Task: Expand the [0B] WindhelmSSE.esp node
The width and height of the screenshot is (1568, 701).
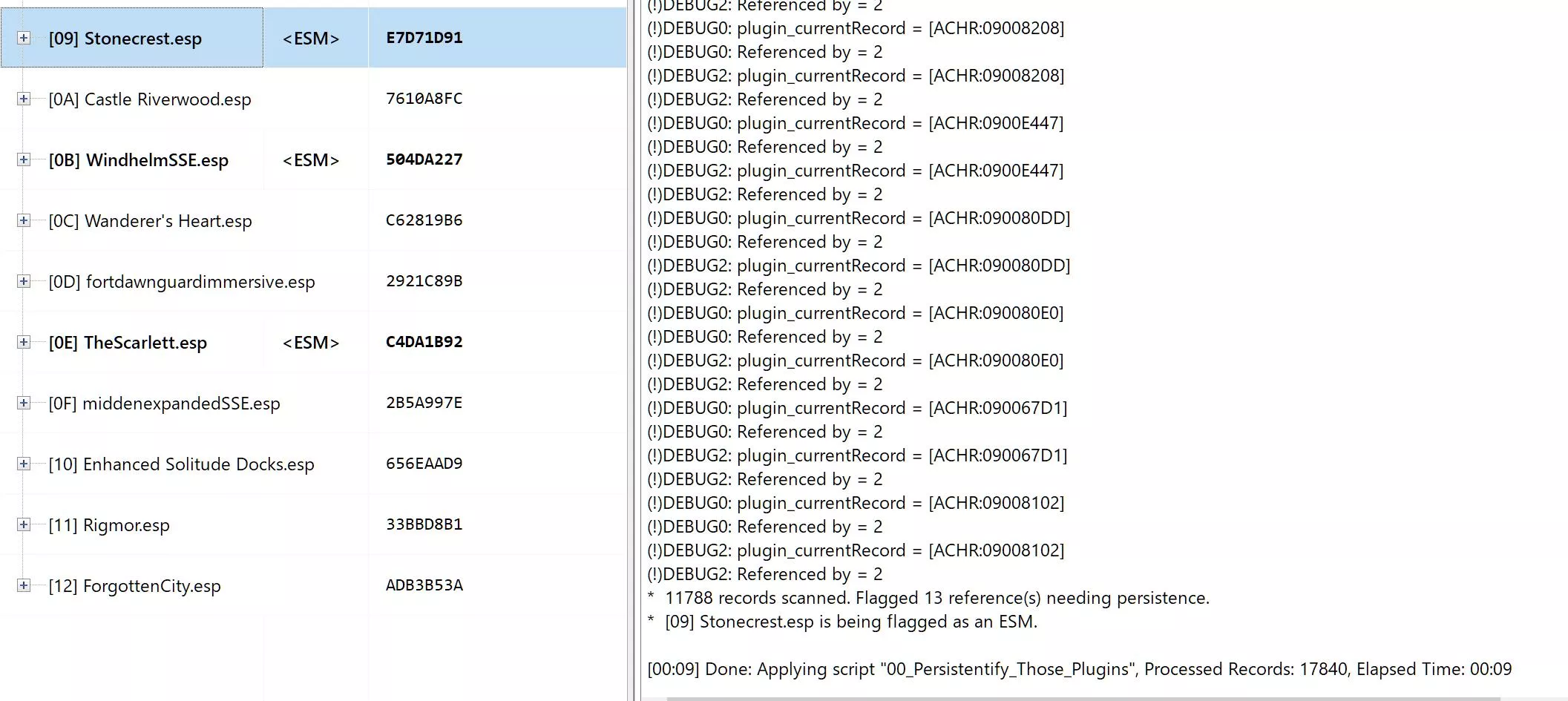Action: (x=24, y=159)
